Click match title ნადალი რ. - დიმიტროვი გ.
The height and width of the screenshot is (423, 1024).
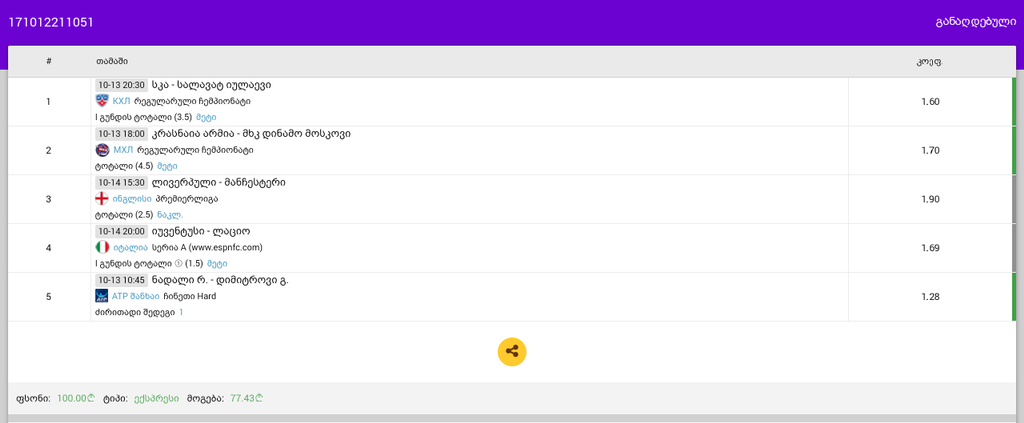point(220,280)
